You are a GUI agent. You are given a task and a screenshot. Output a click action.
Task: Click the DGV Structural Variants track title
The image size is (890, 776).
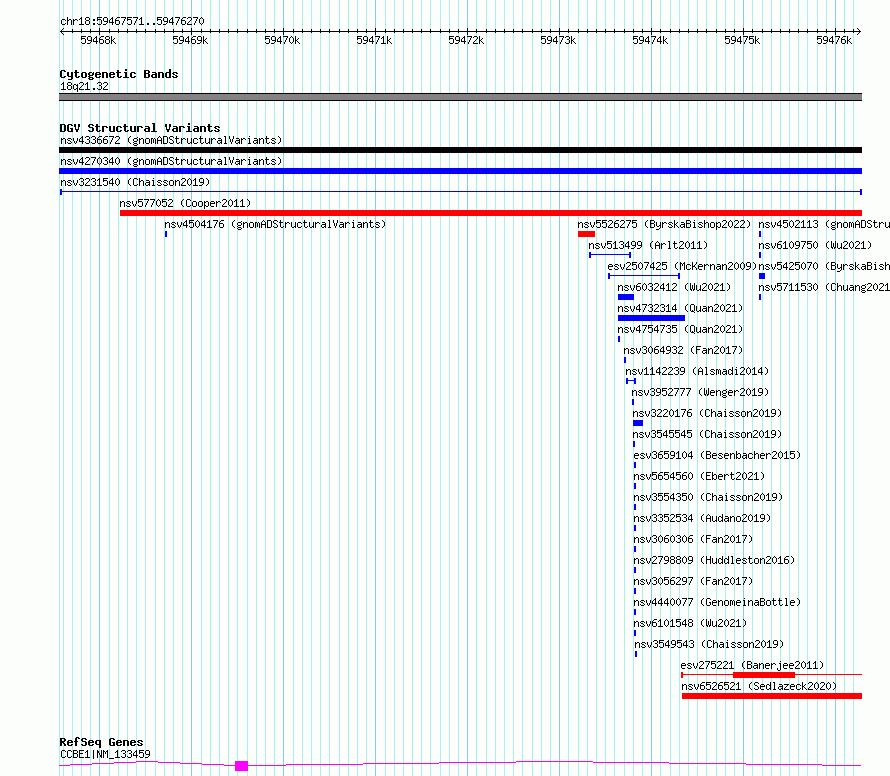140,128
